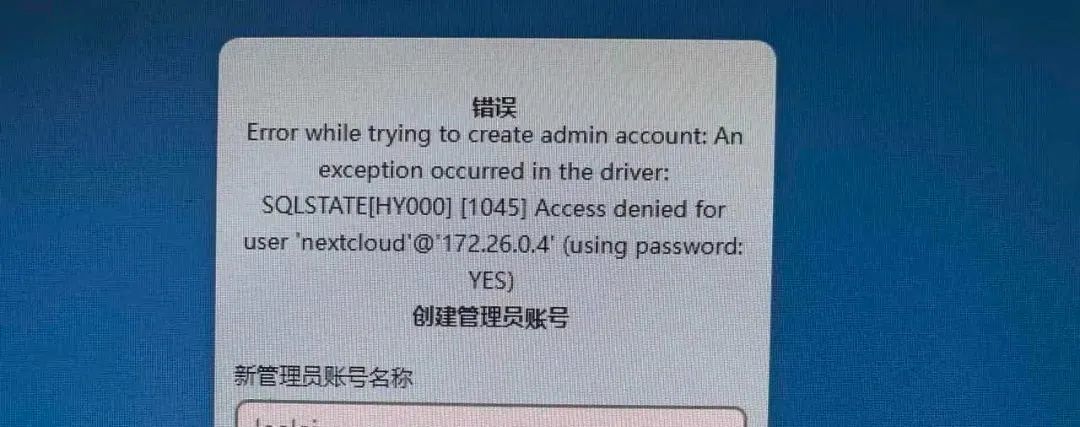The width and height of the screenshot is (1080, 427).
Task: Select the 新管理员账号名称 field label
Action: [x=324, y=376]
